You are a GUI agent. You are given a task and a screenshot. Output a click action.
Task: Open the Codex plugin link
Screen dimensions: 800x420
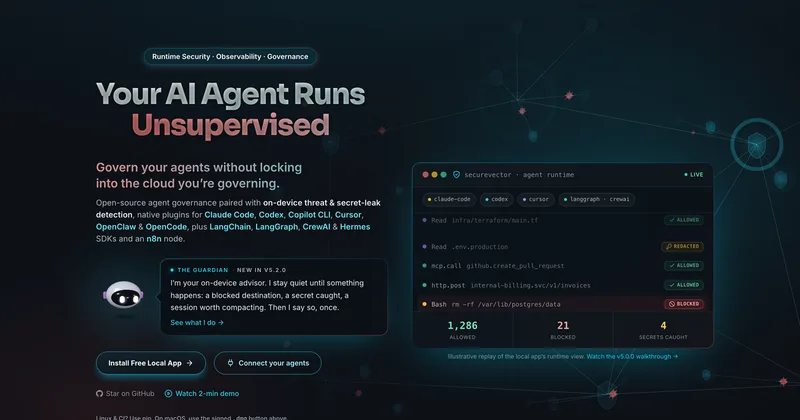tap(271, 215)
